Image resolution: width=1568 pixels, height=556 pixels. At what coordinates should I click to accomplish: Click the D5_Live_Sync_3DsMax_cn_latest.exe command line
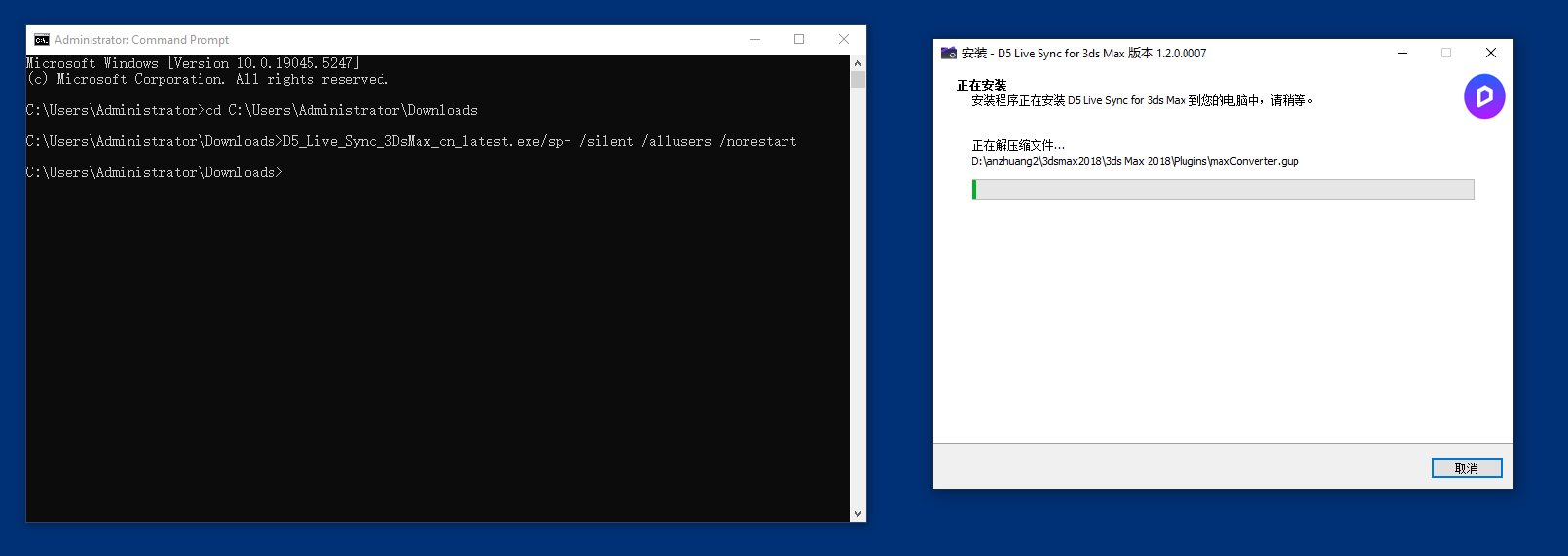click(x=412, y=142)
